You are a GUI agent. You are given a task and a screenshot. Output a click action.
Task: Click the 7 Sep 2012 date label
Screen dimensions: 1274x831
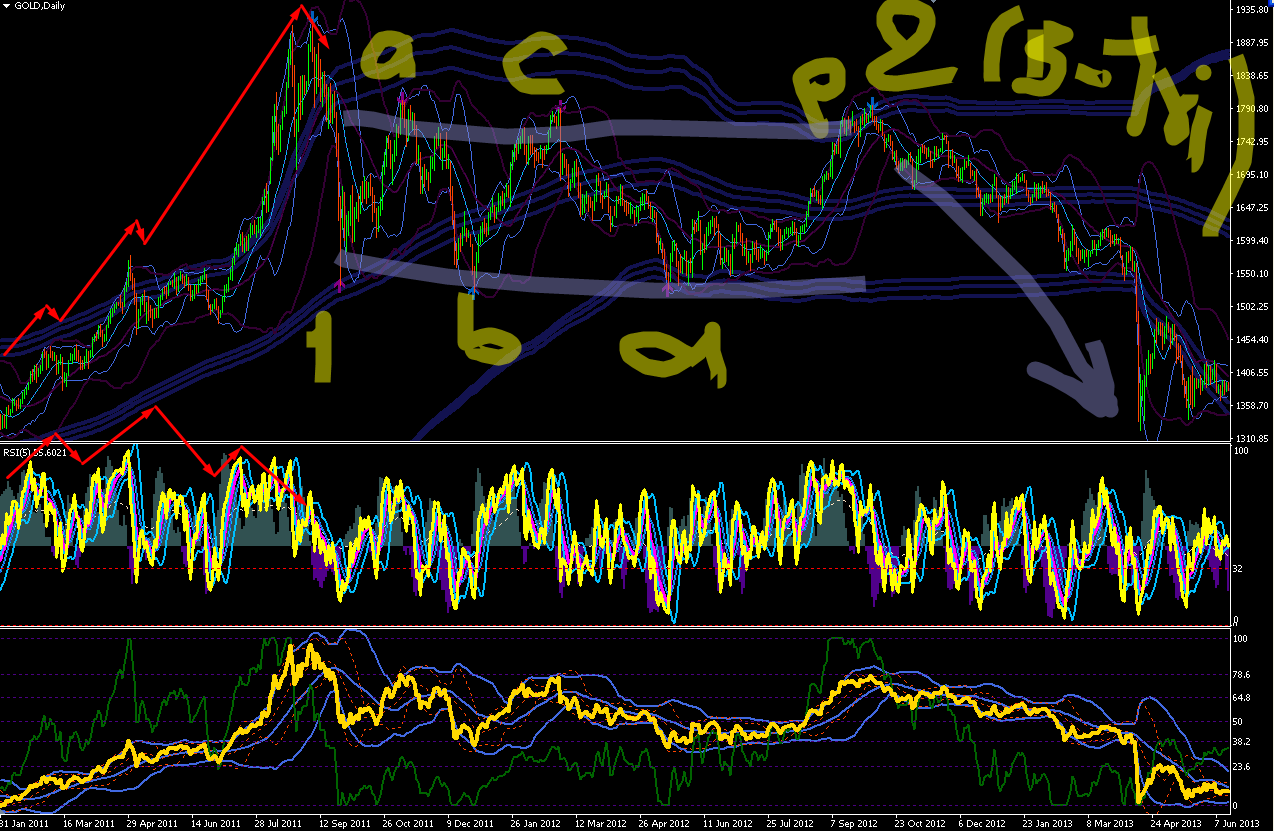pos(854,823)
